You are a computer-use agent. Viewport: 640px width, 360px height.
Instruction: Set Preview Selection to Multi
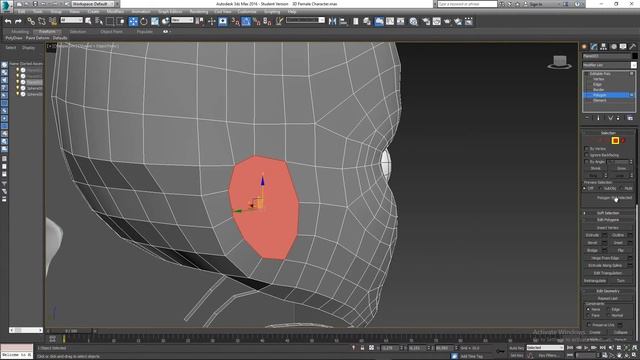(x=621, y=188)
